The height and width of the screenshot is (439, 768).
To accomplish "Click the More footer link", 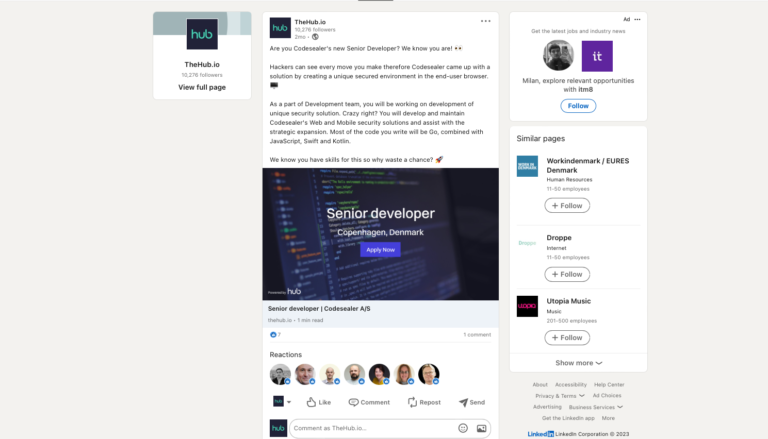I will [608, 418].
